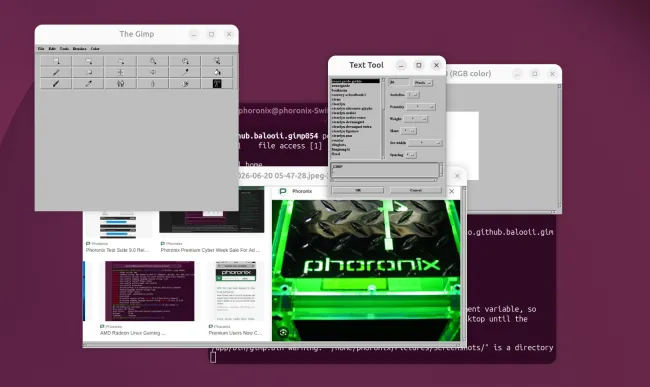Maximize the Text Tool window

(419, 65)
